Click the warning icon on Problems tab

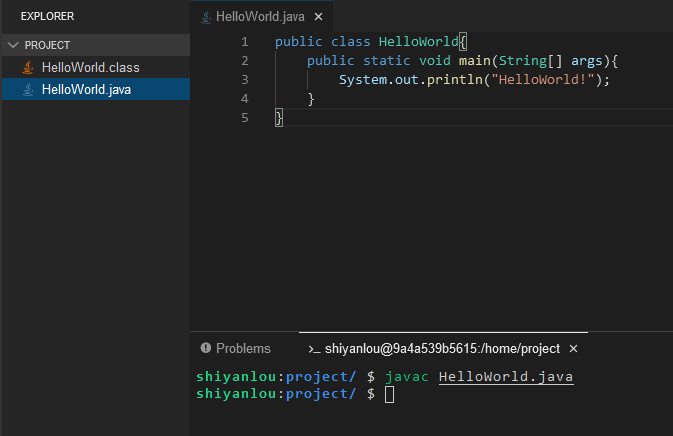point(206,348)
